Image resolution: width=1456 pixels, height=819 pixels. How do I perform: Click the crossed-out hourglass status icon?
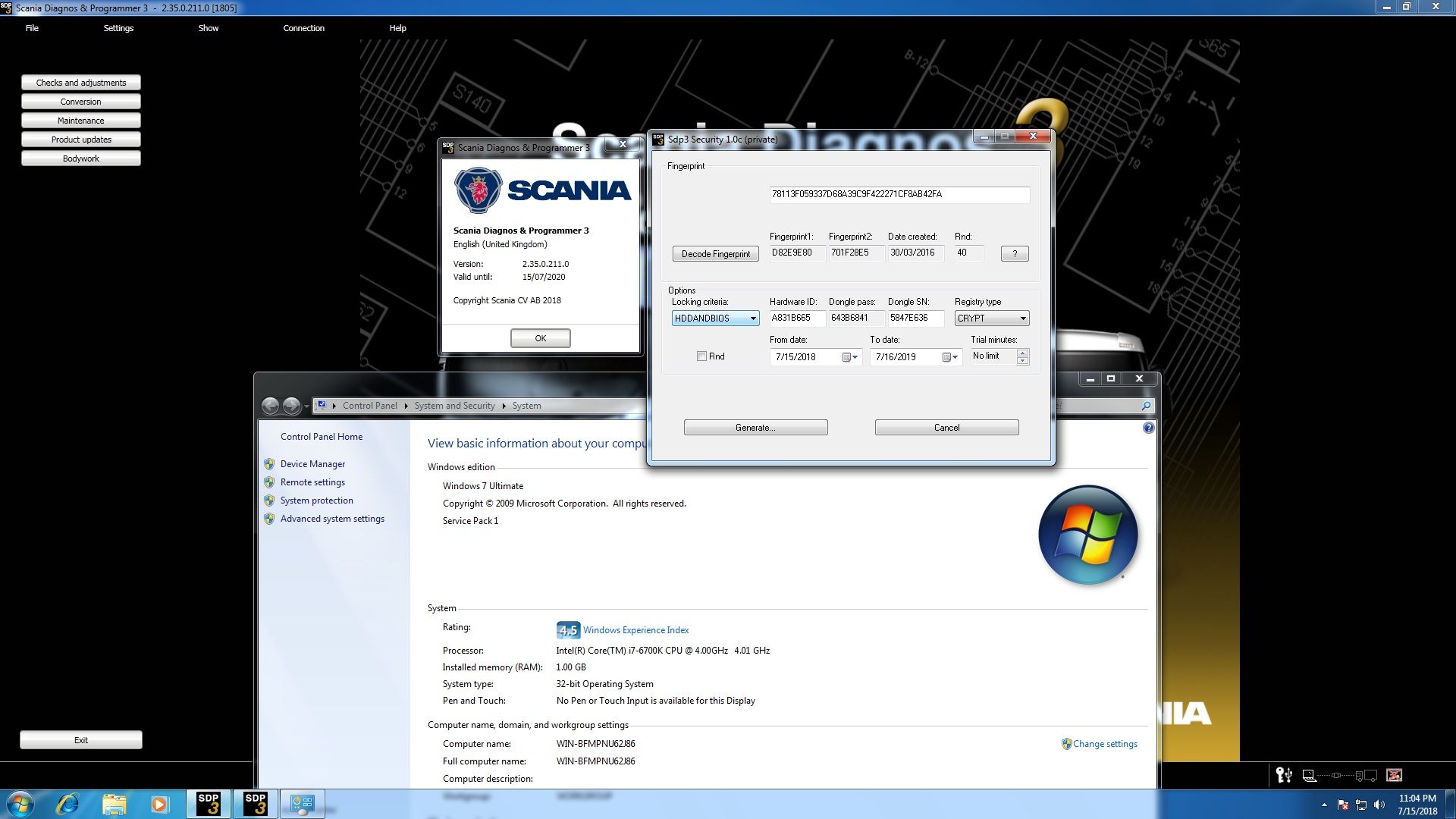coord(1394,775)
